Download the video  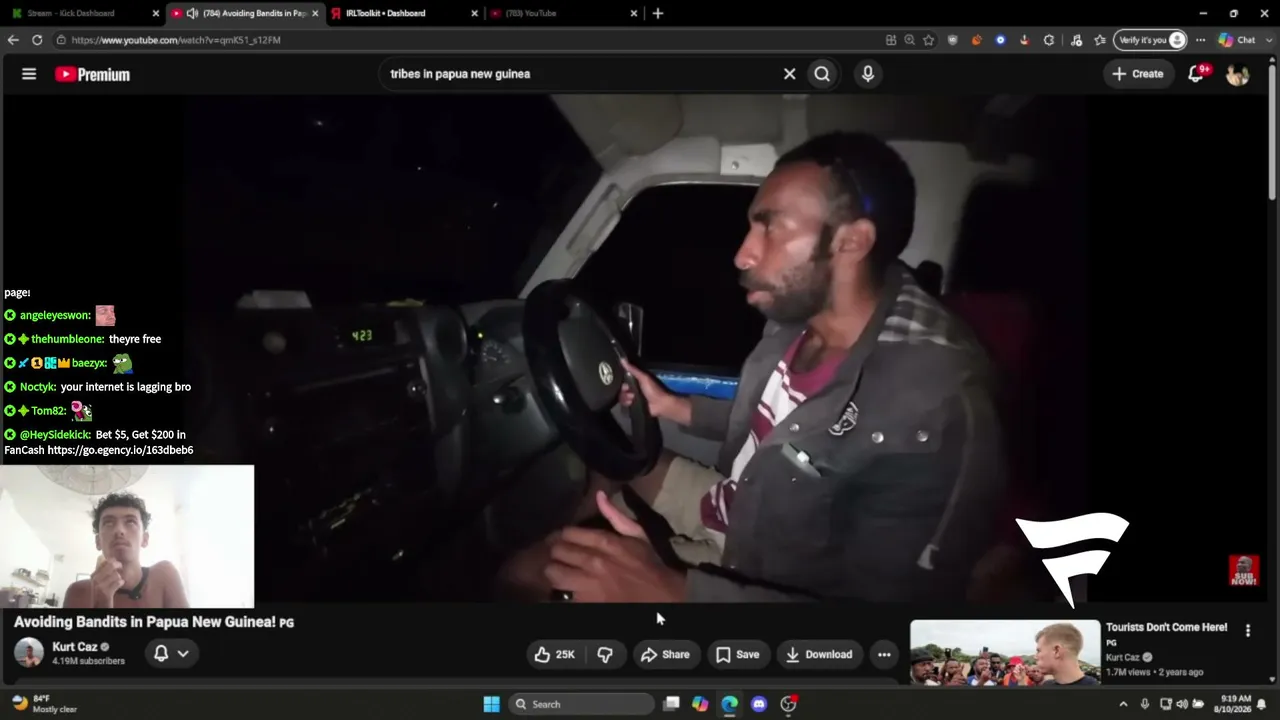point(819,654)
